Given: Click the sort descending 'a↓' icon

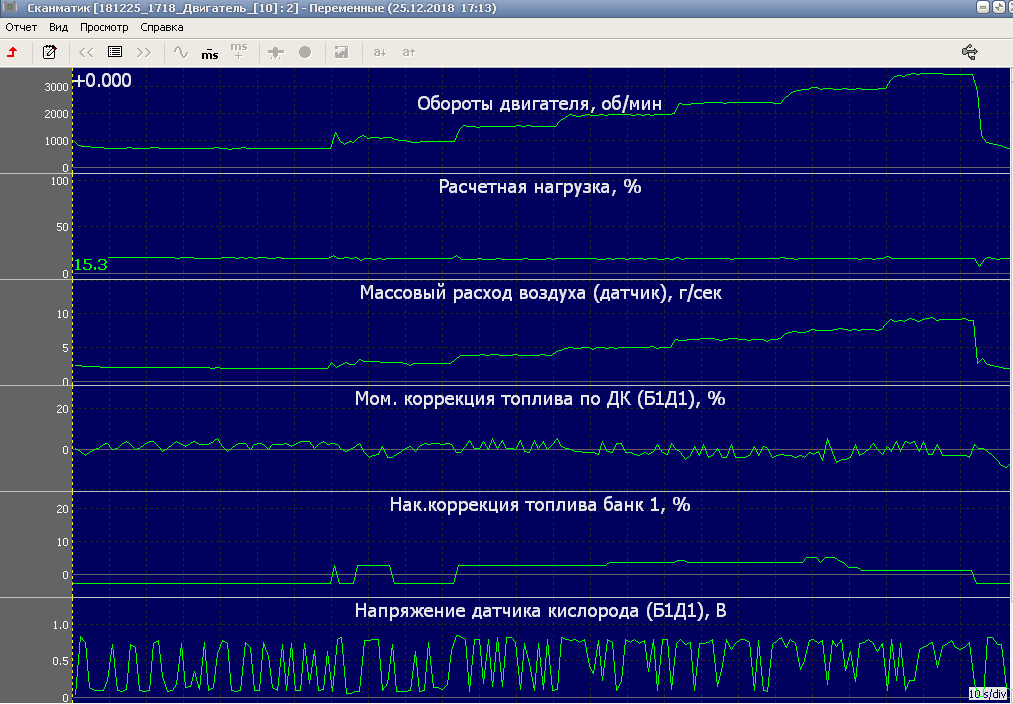Looking at the screenshot, I should (x=380, y=52).
